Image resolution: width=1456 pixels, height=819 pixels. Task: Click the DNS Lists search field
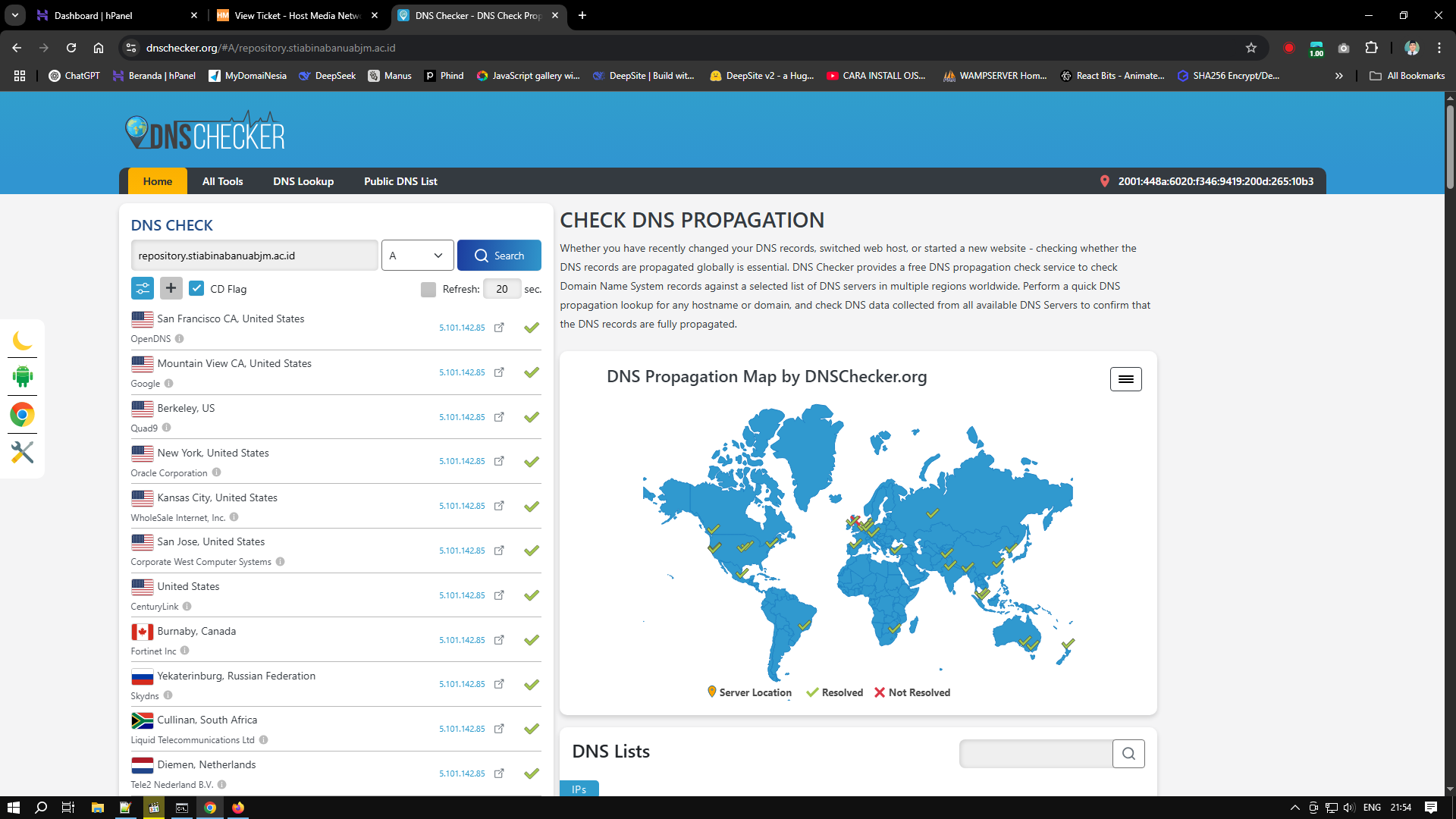[x=1035, y=754]
